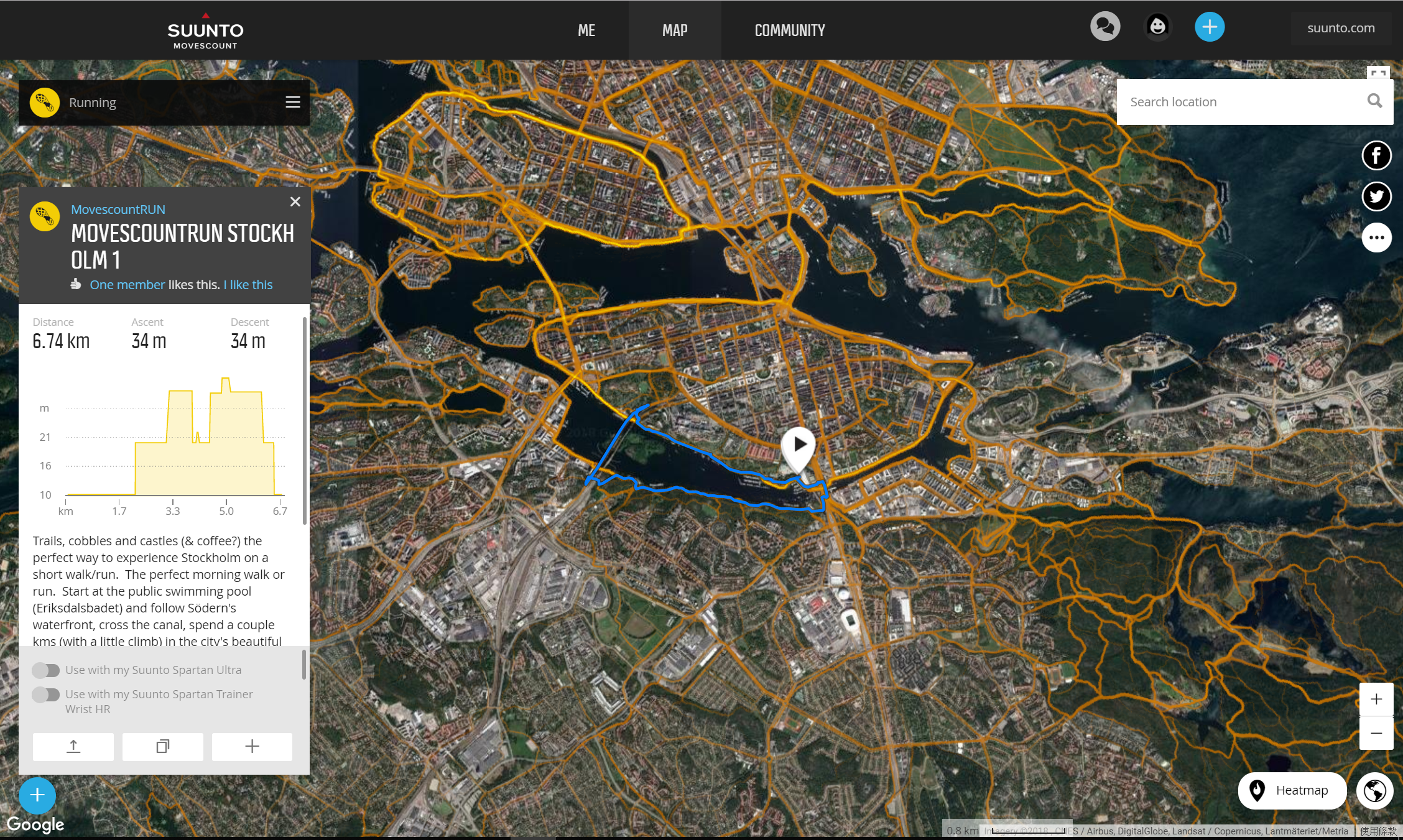
Task: Close the route details panel
Action: 295,201
